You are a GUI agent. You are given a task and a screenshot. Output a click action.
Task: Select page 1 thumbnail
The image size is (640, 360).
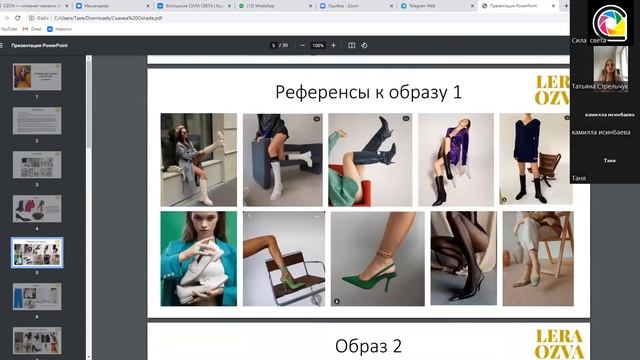(x=37, y=77)
